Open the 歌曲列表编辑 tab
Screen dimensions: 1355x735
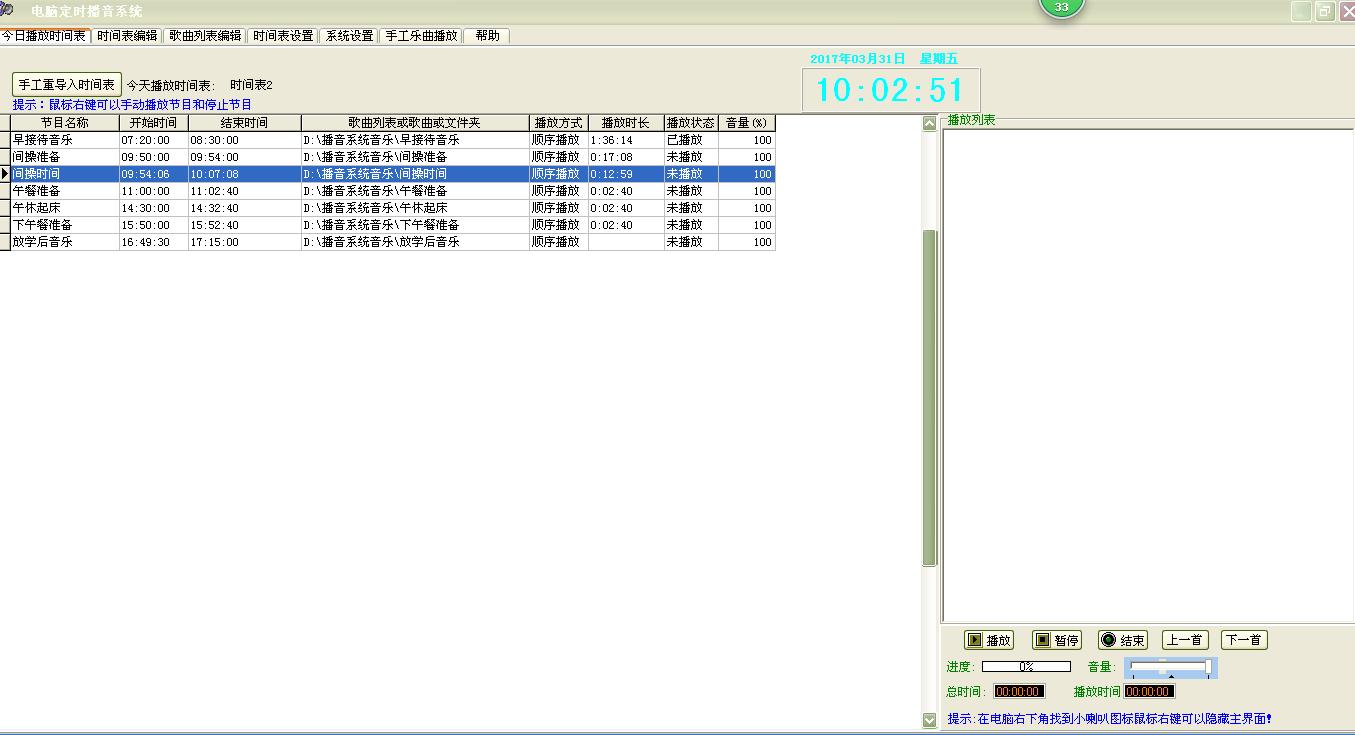[205, 36]
